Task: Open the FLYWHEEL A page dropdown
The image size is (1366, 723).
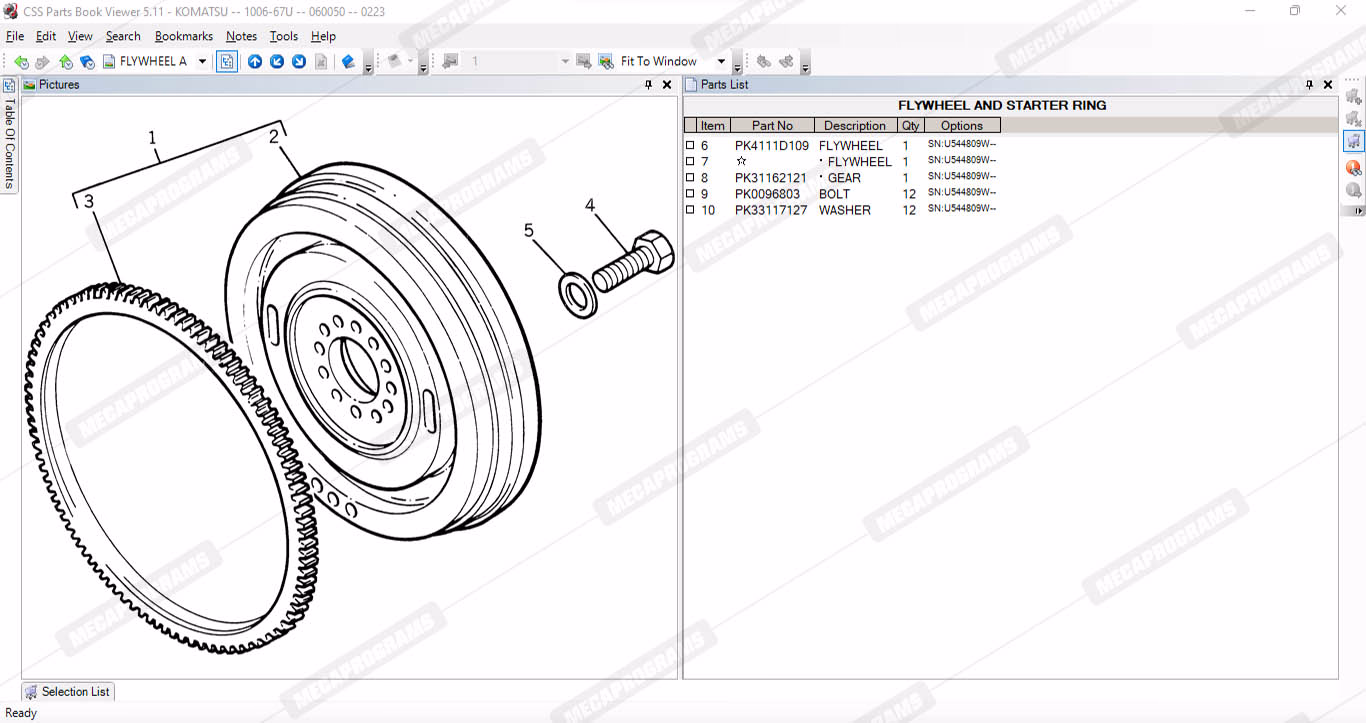Action: (x=202, y=62)
